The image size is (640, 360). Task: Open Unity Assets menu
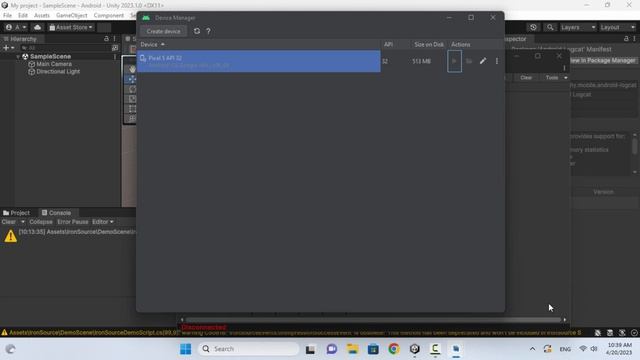coord(42,16)
